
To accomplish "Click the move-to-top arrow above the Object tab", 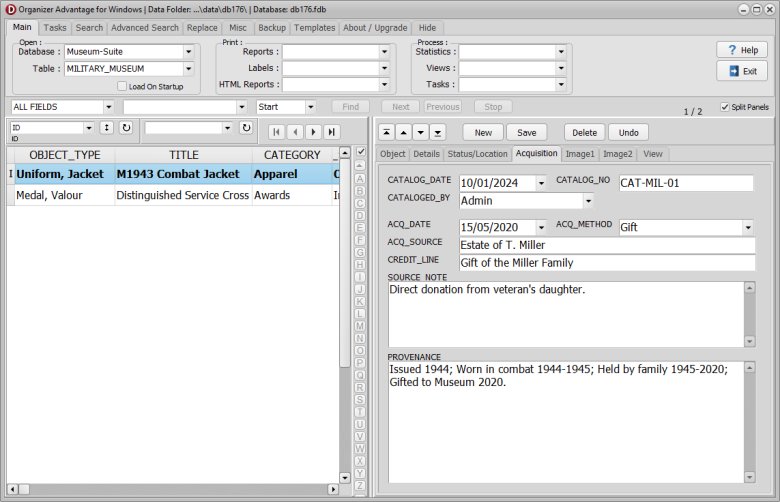I will (x=386, y=132).
